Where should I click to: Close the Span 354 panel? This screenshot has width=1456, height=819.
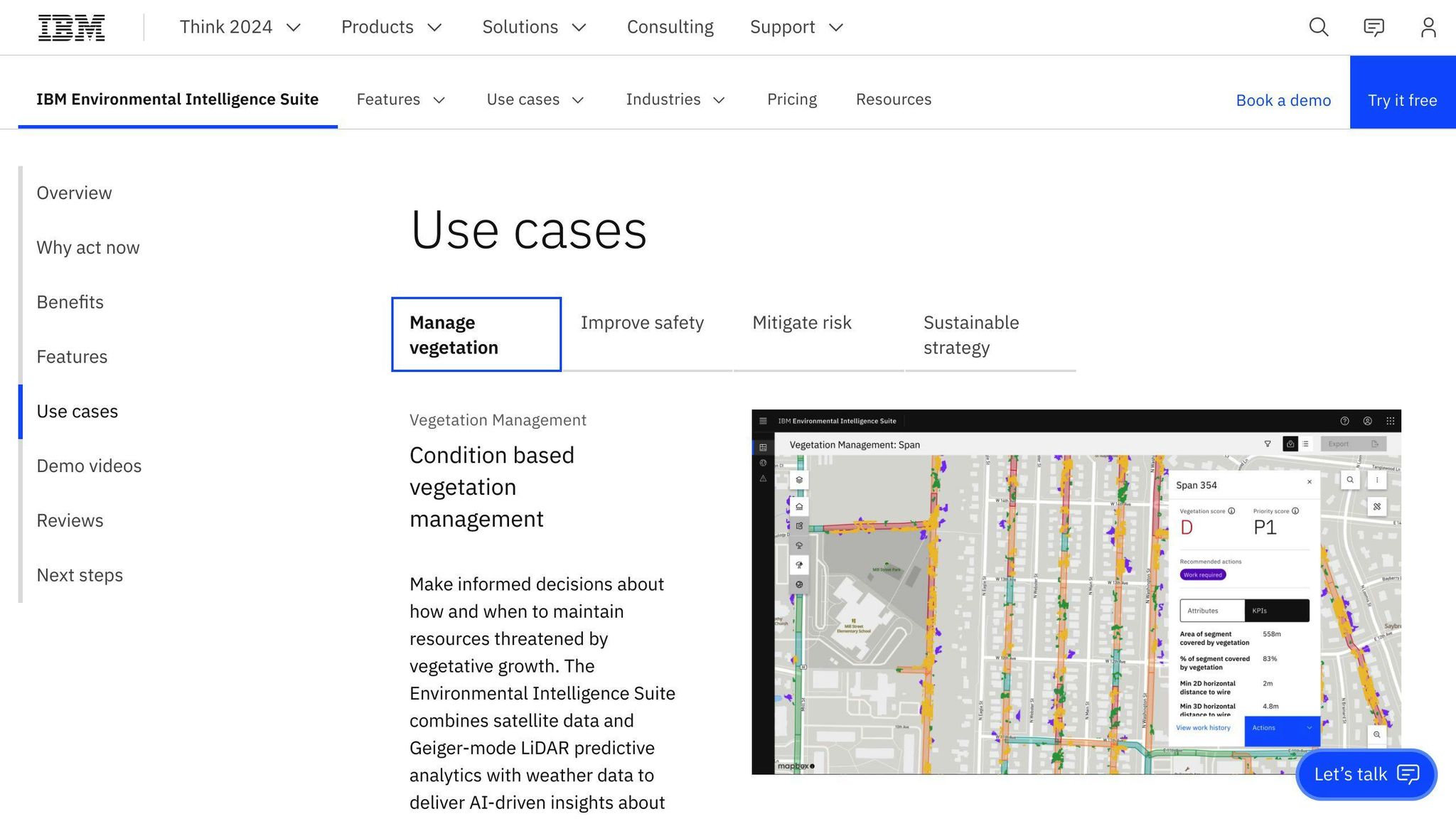coord(1310,482)
